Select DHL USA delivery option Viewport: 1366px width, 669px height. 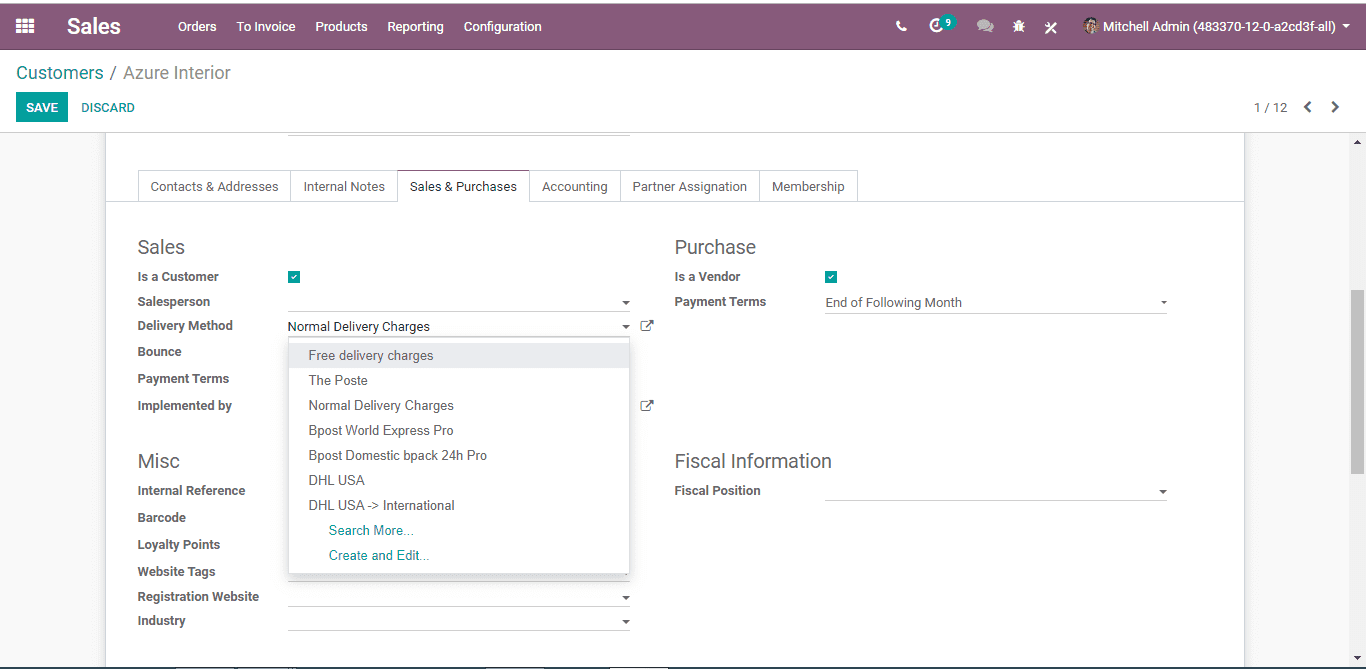459,480
